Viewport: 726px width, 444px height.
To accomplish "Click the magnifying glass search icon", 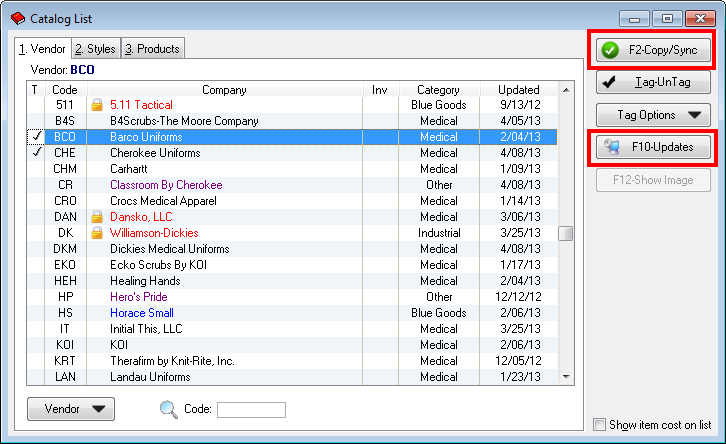I will click(169, 409).
